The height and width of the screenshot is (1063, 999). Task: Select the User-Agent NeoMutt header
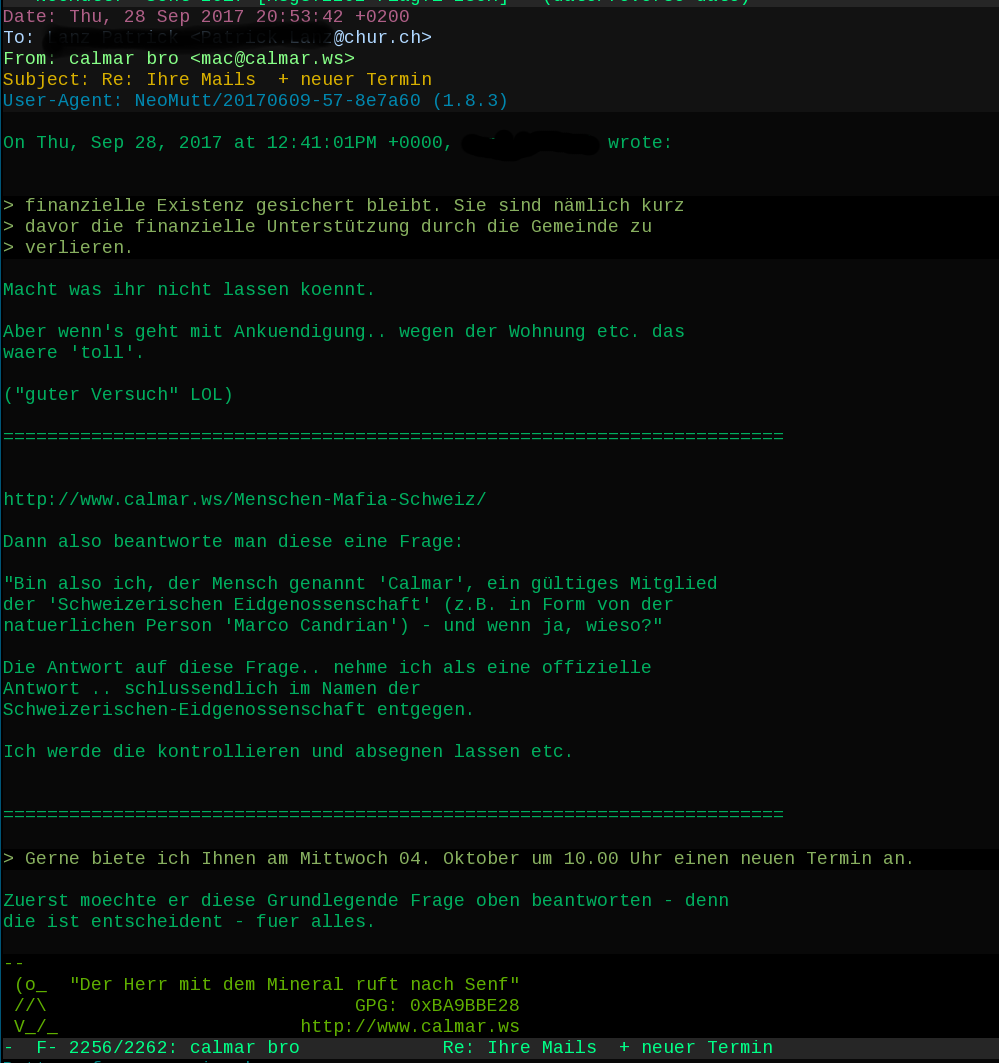(256, 100)
